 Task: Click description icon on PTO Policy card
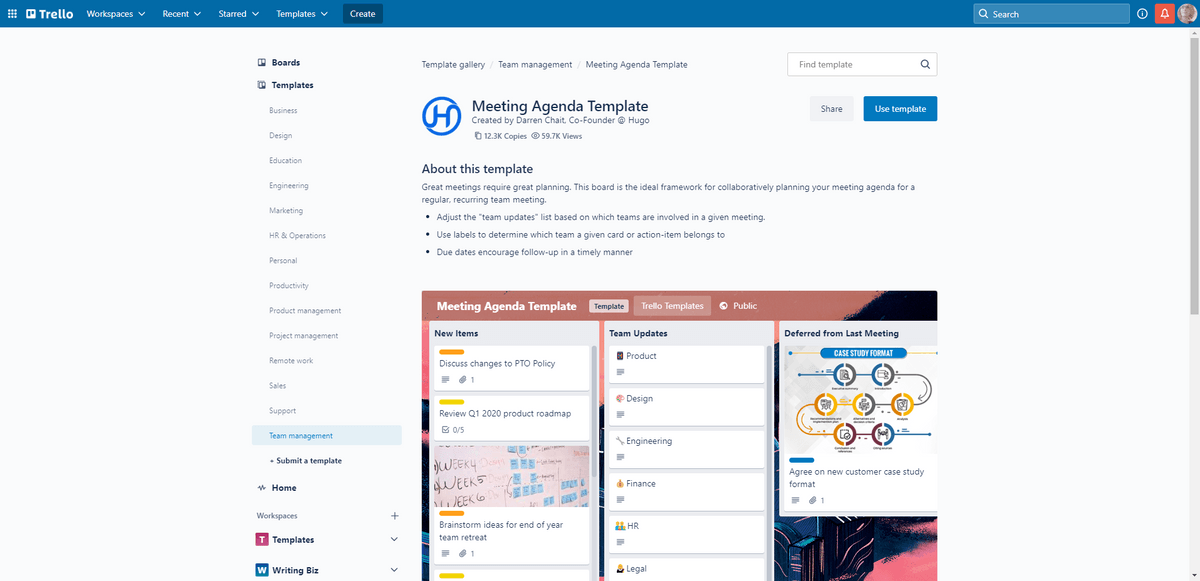445,380
